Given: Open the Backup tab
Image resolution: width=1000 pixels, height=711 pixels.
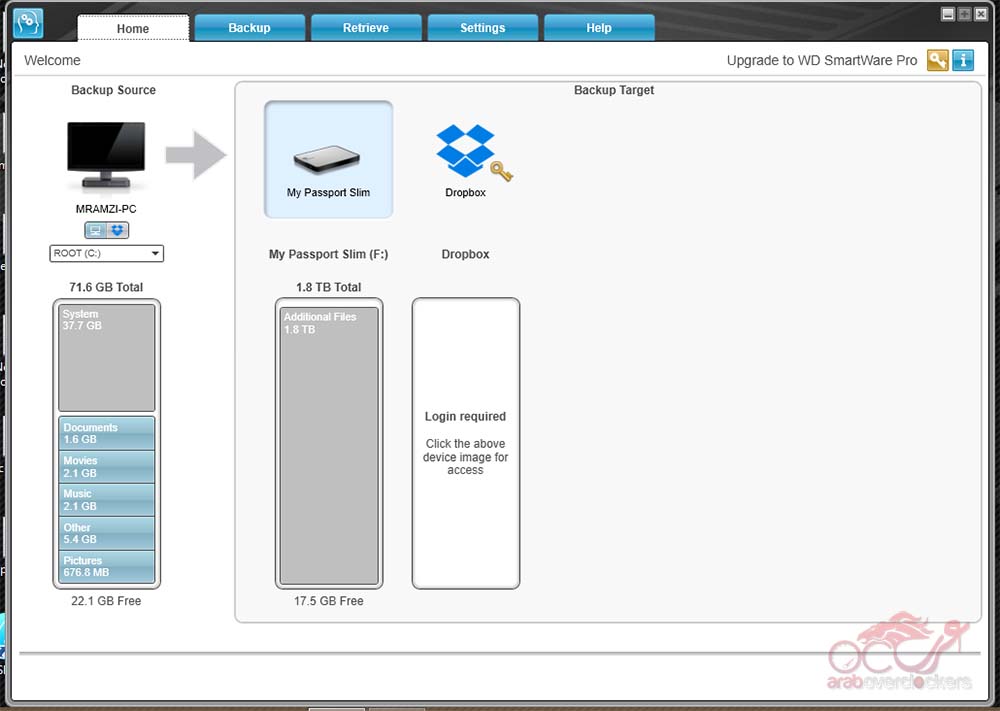Looking at the screenshot, I should 249,28.
